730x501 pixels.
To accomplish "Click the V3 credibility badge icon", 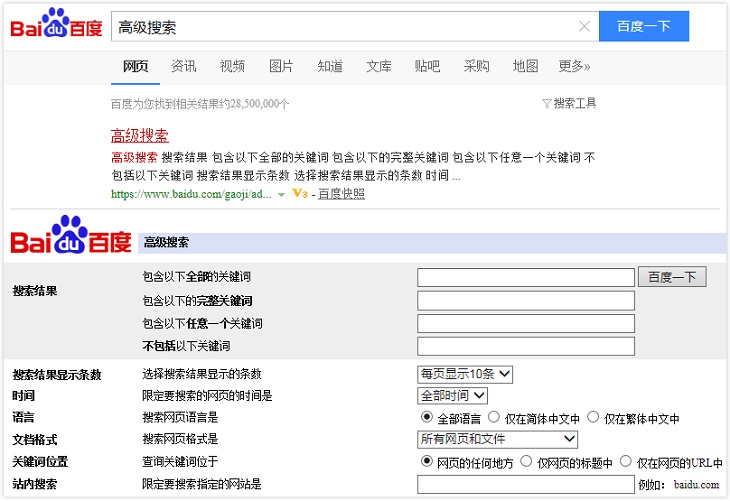I will 300,194.
